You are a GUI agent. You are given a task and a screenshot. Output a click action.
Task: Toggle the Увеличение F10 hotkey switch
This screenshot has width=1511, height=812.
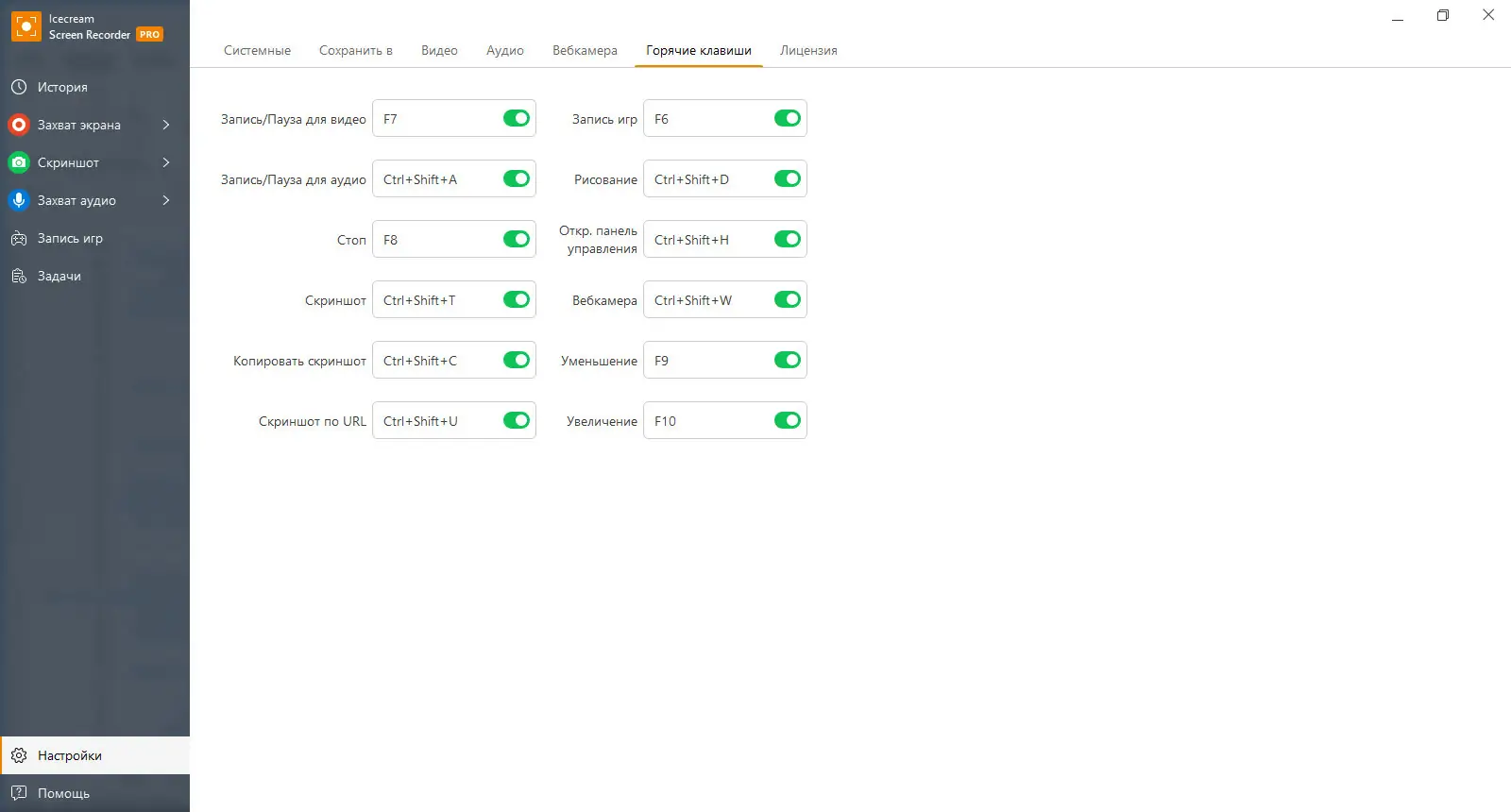[788, 420]
